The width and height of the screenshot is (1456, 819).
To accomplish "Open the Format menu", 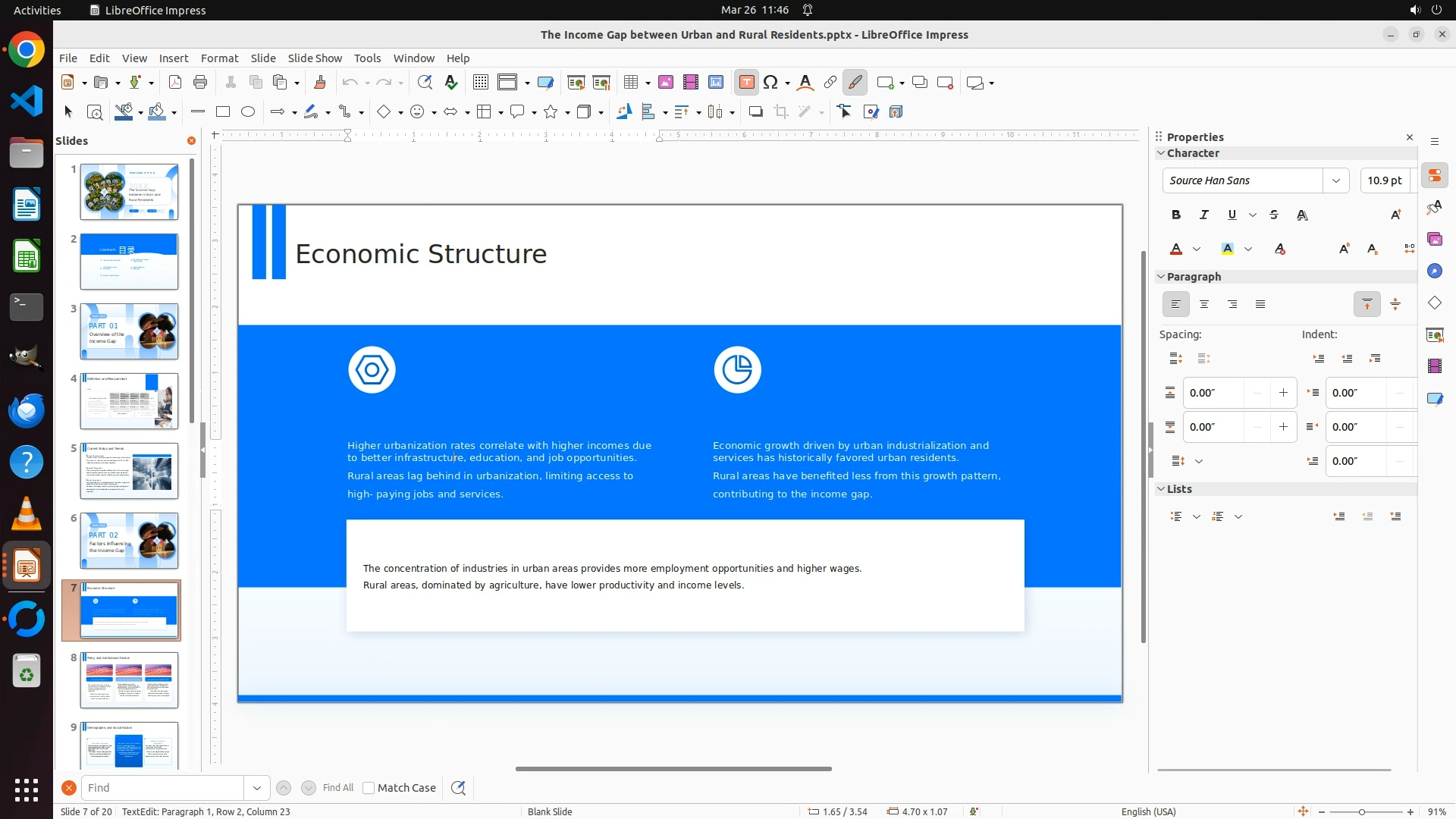I will (x=219, y=58).
